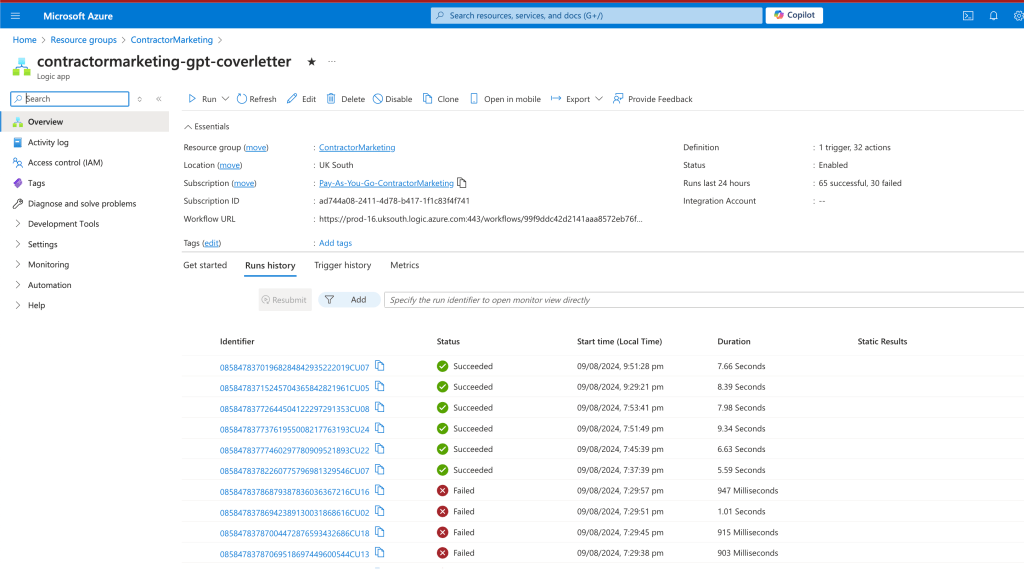Toggle sidebar expand/collapse arrows icon
Screen dimensions: 1024x571
139,99
